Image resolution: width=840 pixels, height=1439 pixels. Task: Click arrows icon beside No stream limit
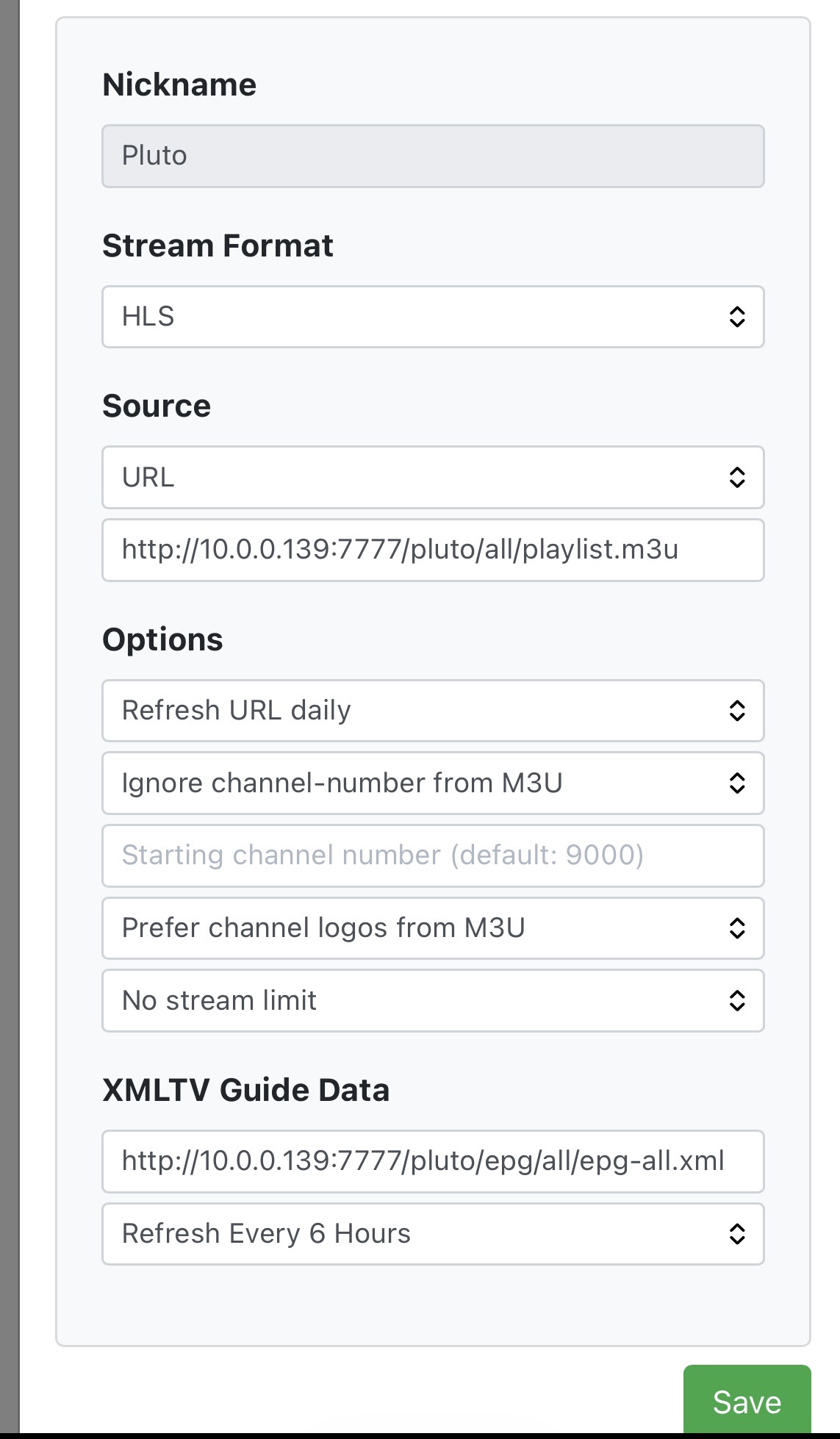pos(736,1000)
